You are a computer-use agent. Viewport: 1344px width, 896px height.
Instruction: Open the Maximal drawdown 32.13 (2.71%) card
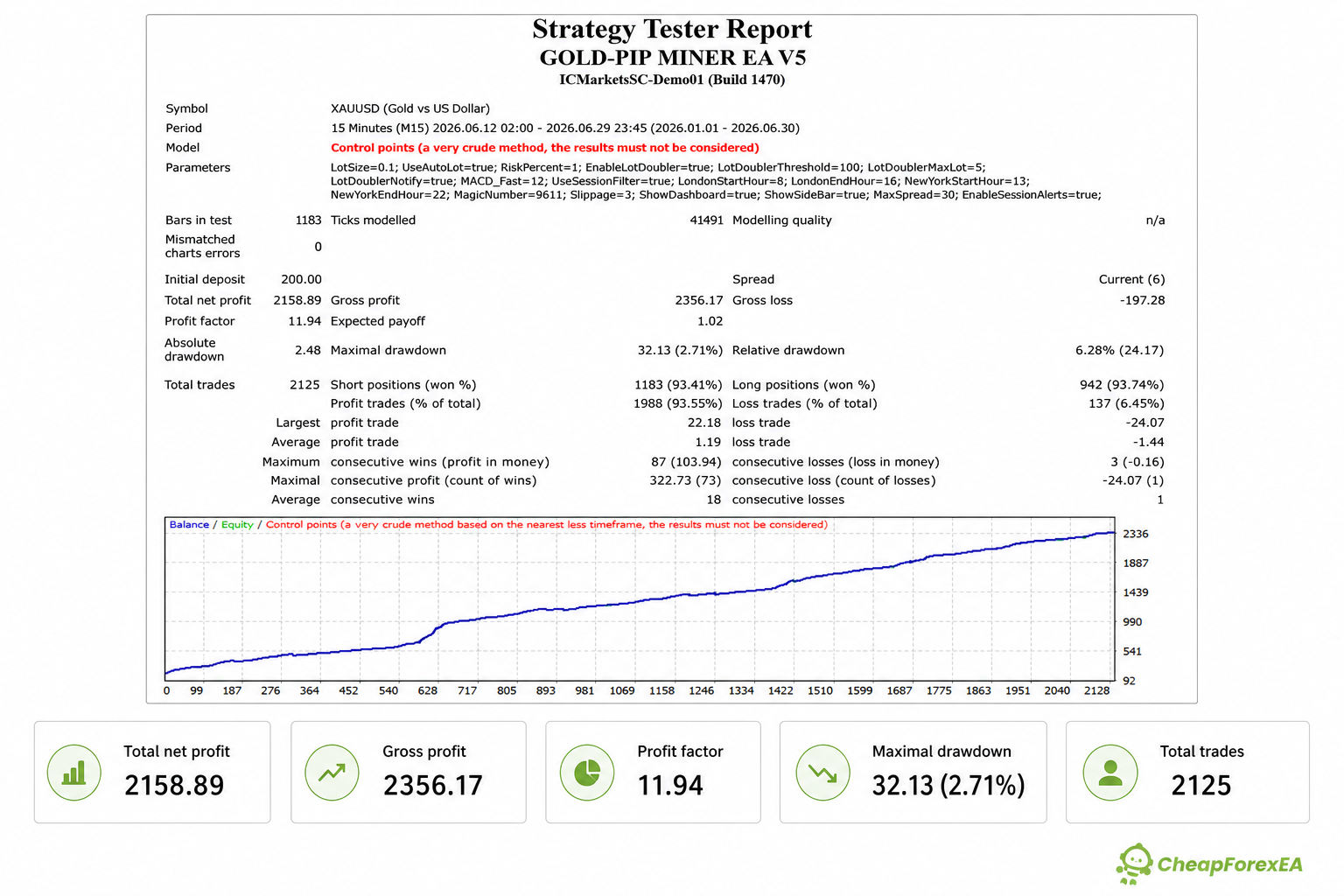[x=913, y=772]
